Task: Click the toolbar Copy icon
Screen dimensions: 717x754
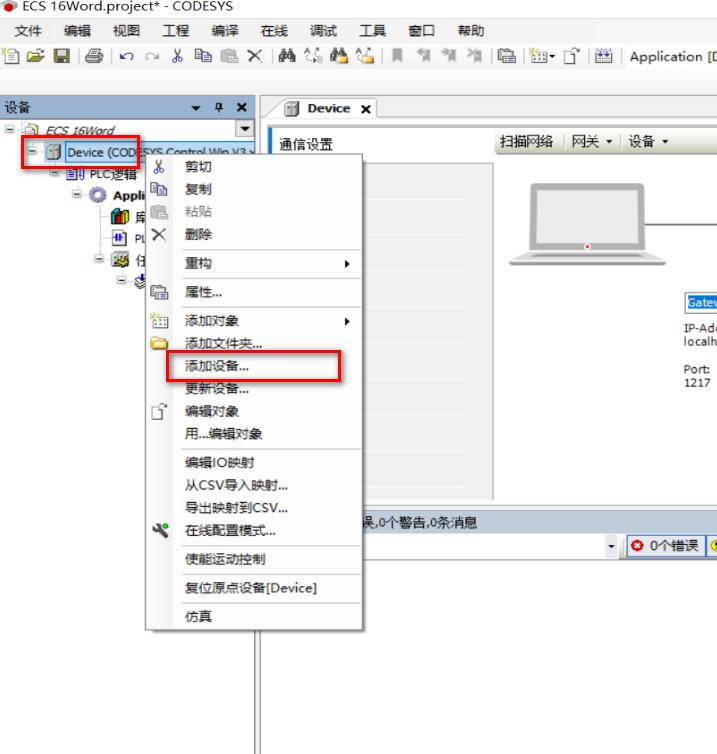Action: pos(203,56)
